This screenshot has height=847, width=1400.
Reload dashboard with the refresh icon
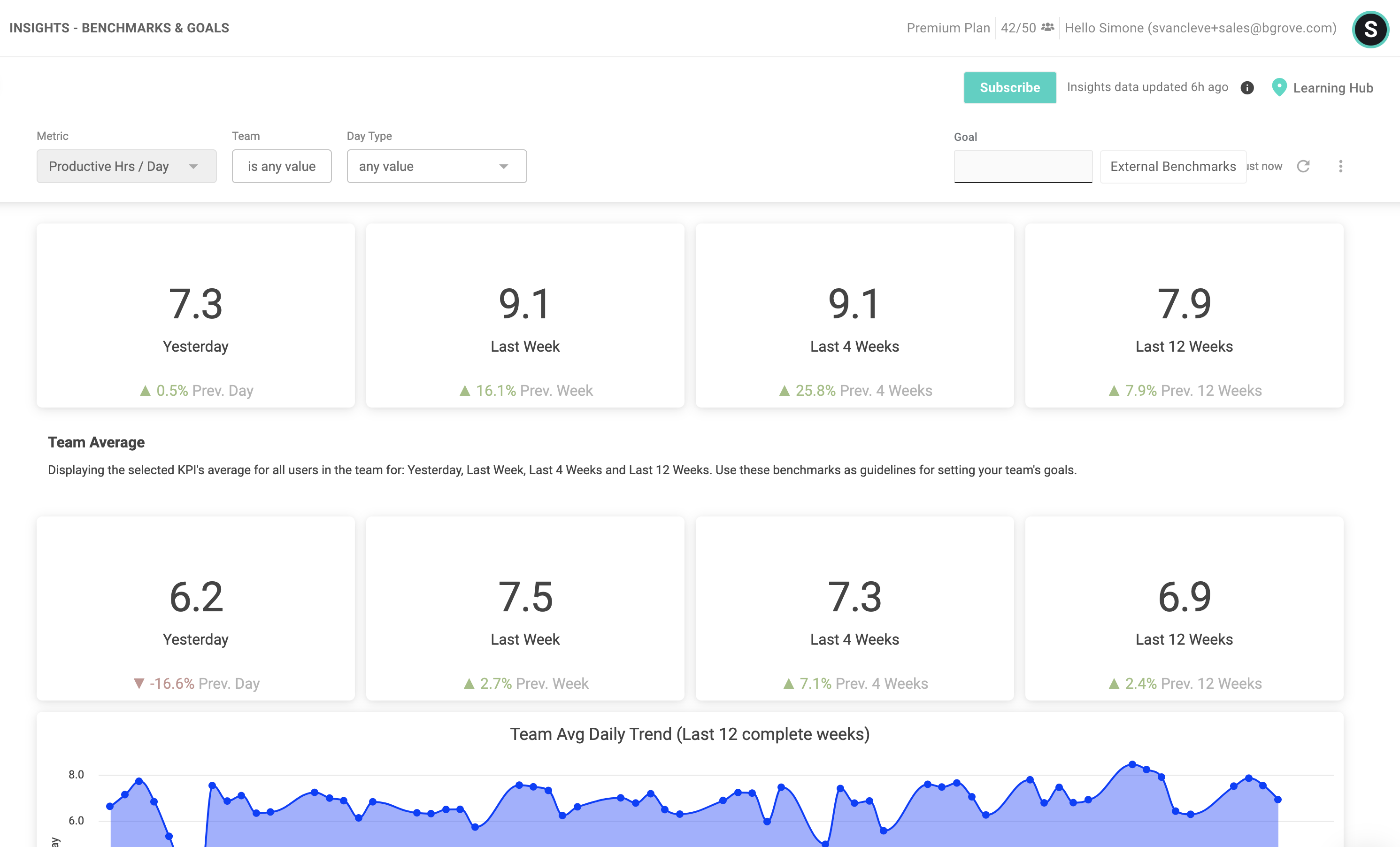pyautogui.click(x=1303, y=166)
